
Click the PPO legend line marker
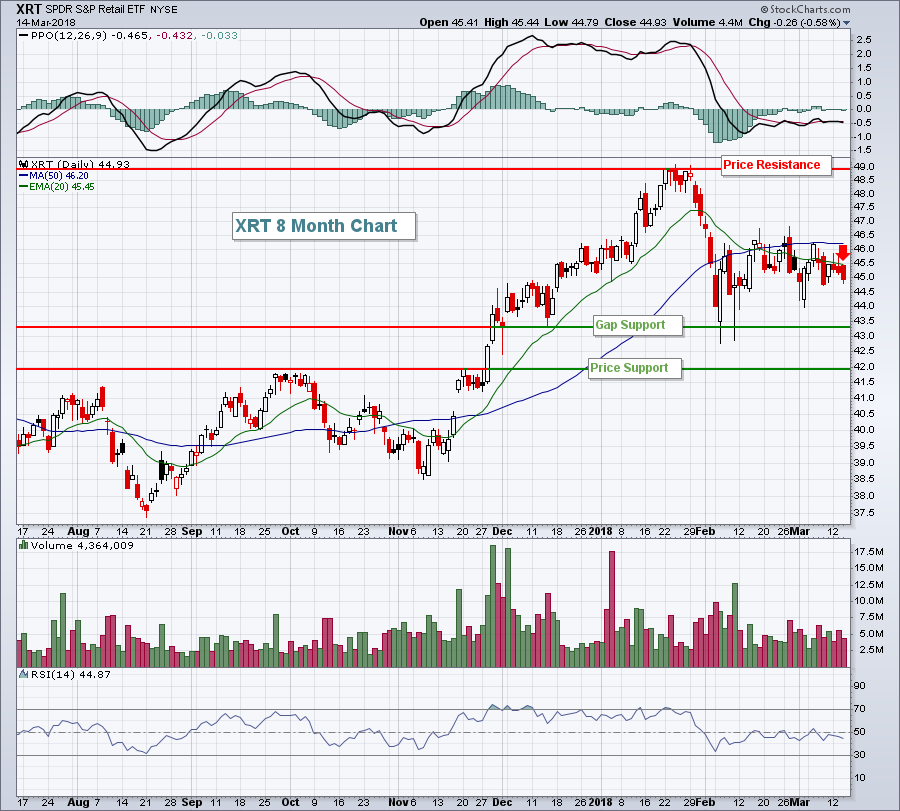(24, 36)
